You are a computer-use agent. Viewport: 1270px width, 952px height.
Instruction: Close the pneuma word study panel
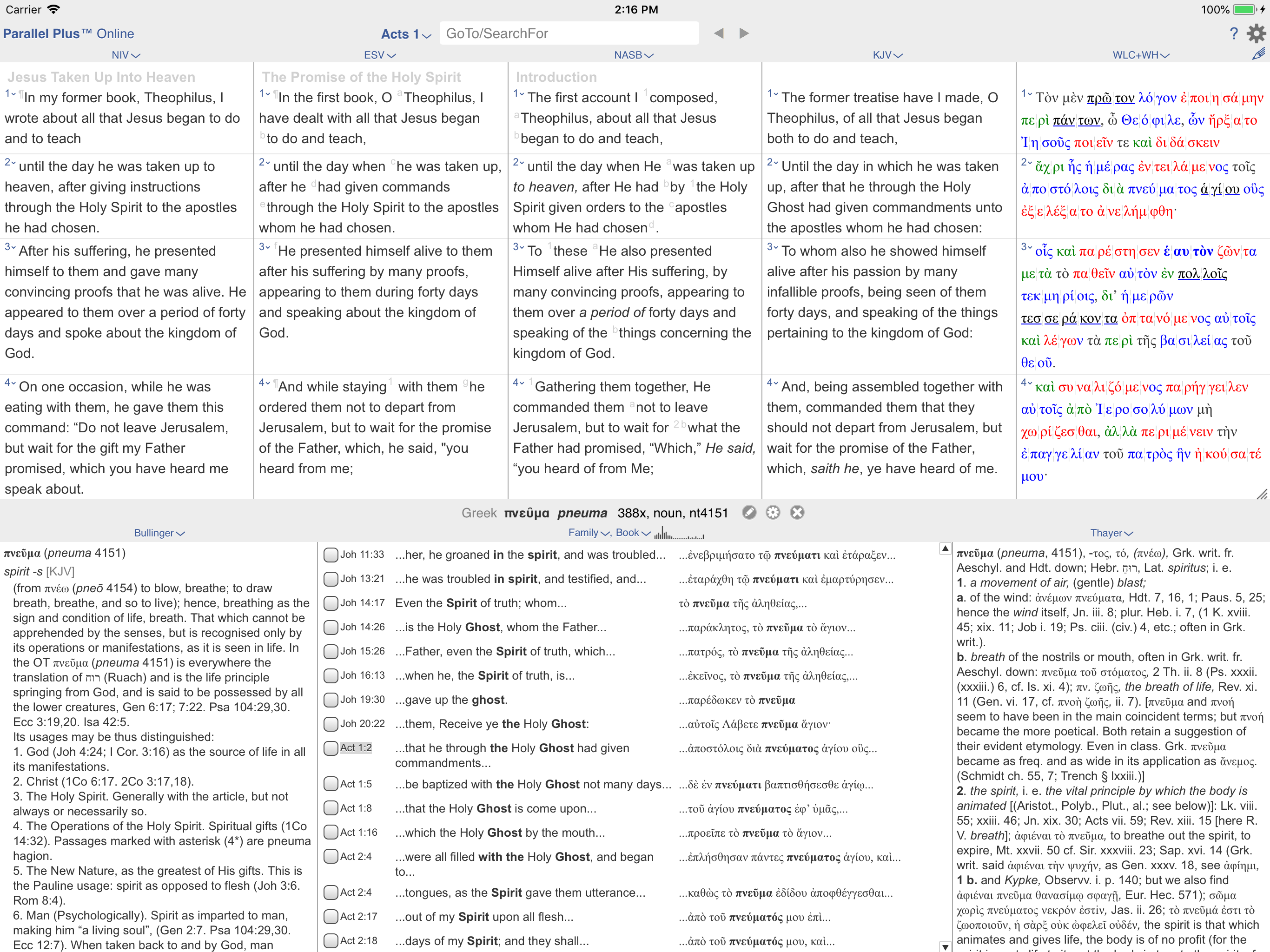797,512
